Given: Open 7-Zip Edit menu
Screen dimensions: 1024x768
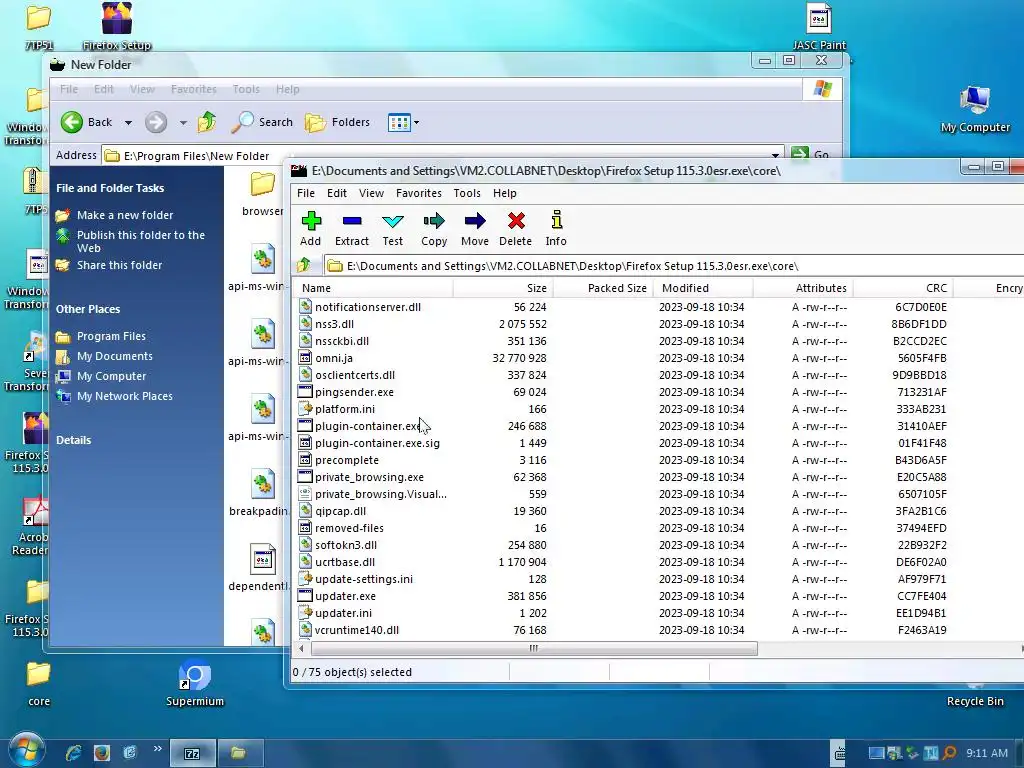Looking at the screenshot, I should pos(337,193).
